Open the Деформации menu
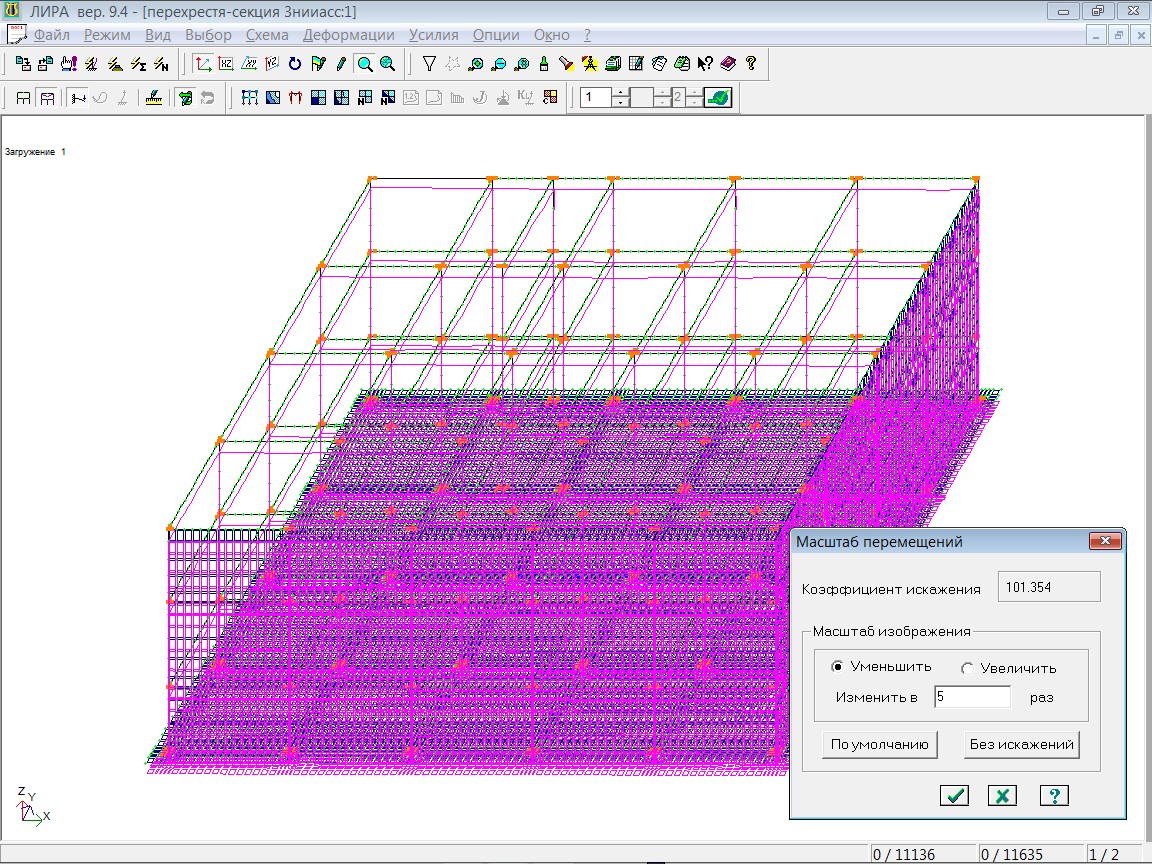This screenshot has height=864, width=1152. pyautogui.click(x=349, y=35)
